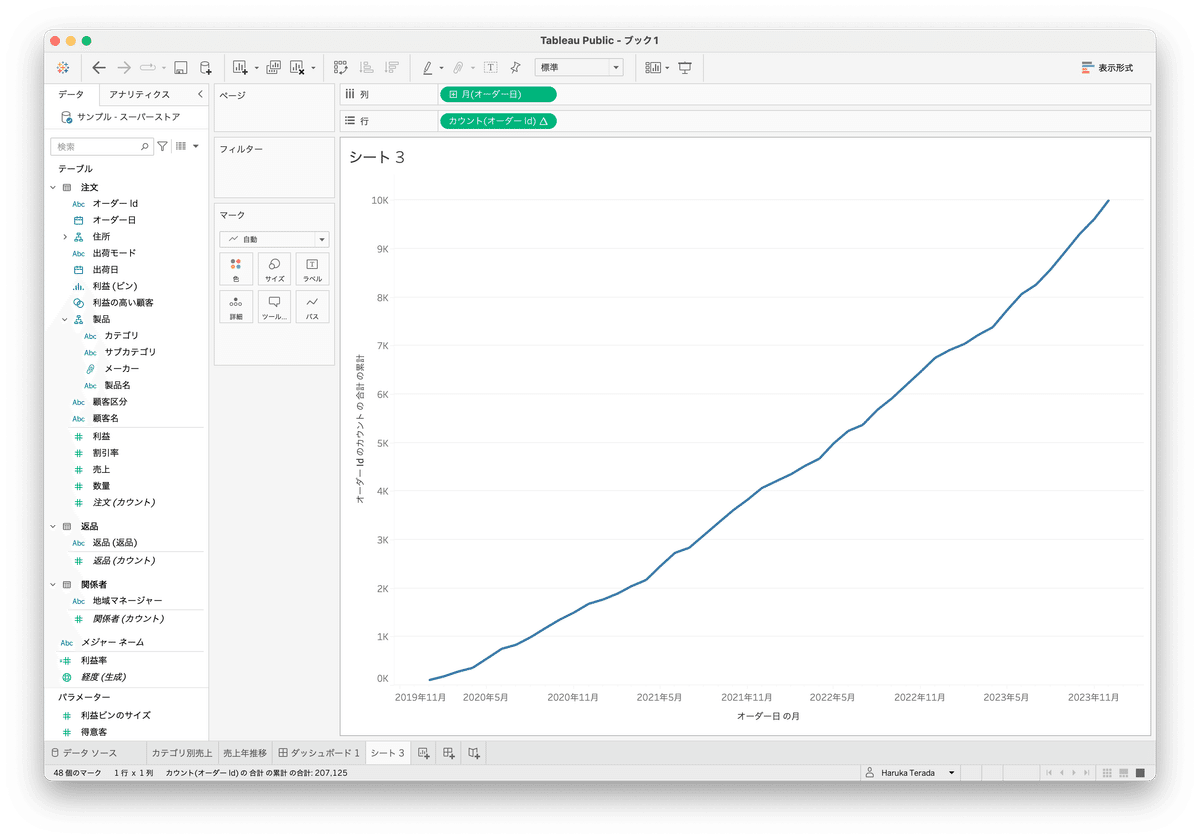Open the 詳細 detail mark card
Image resolution: width=1200 pixels, height=839 pixels.
236,307
